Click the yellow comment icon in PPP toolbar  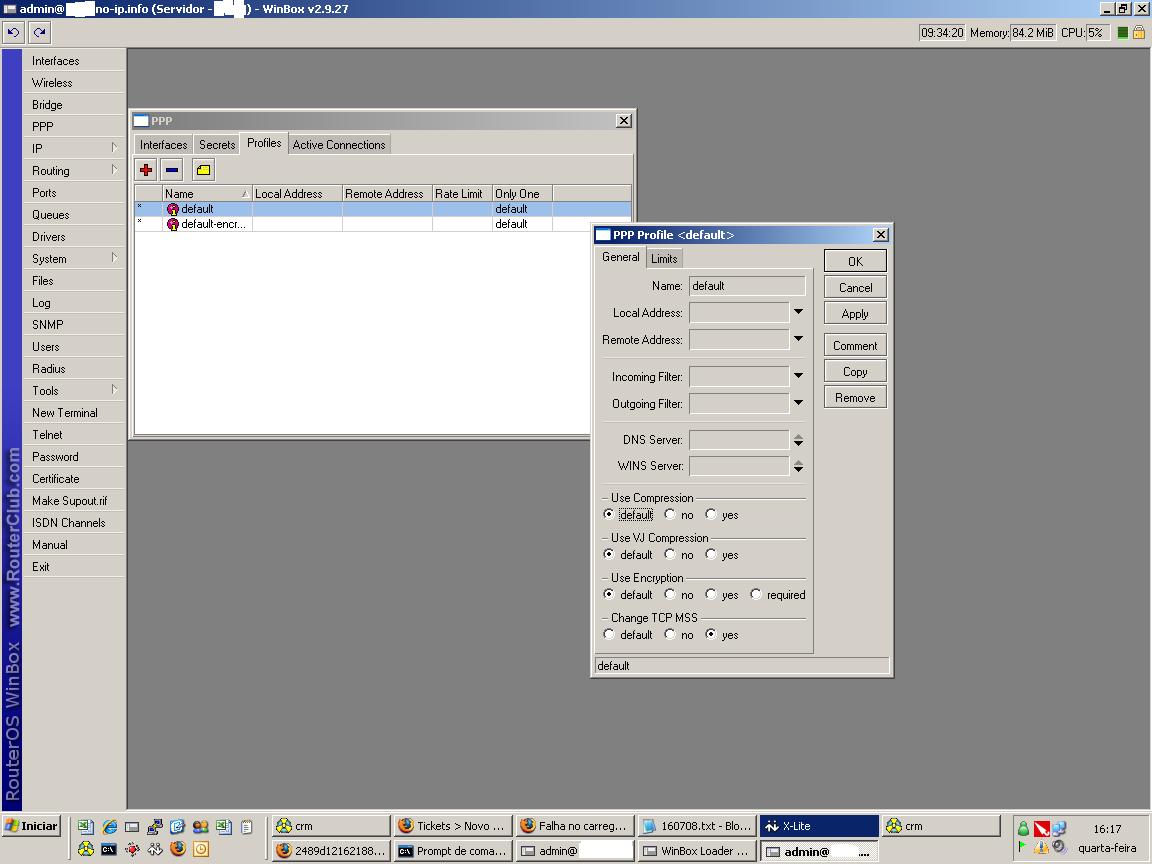point(203,170)
